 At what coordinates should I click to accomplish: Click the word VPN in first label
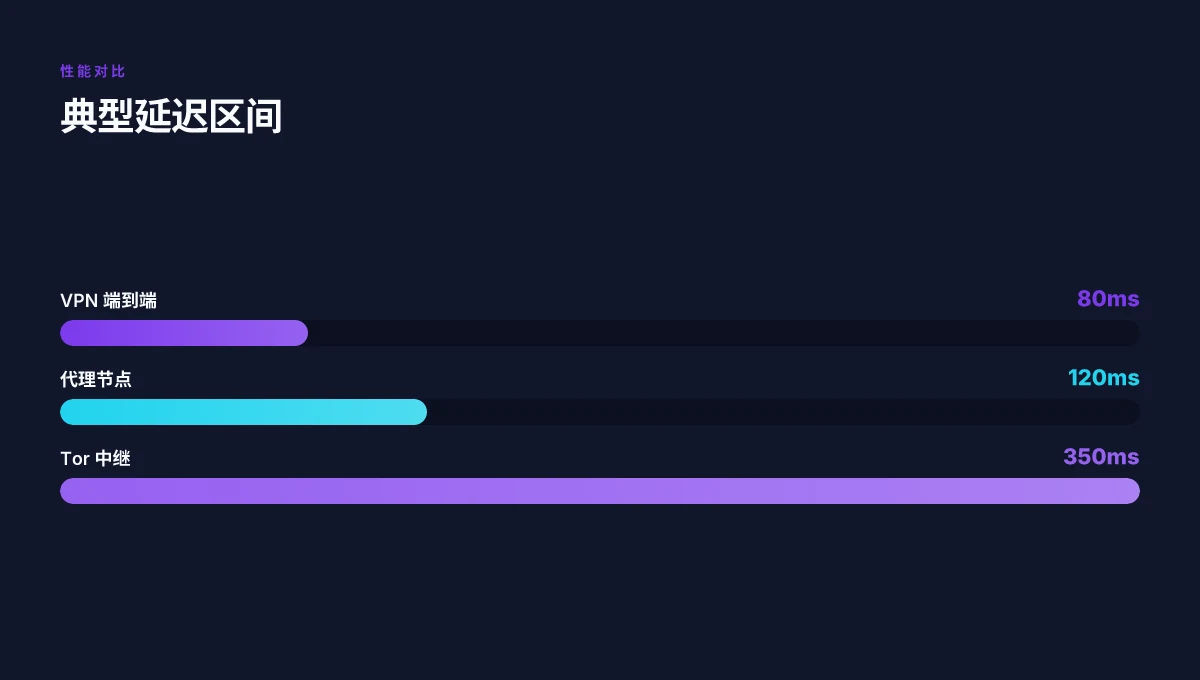[x=78, y=300]
